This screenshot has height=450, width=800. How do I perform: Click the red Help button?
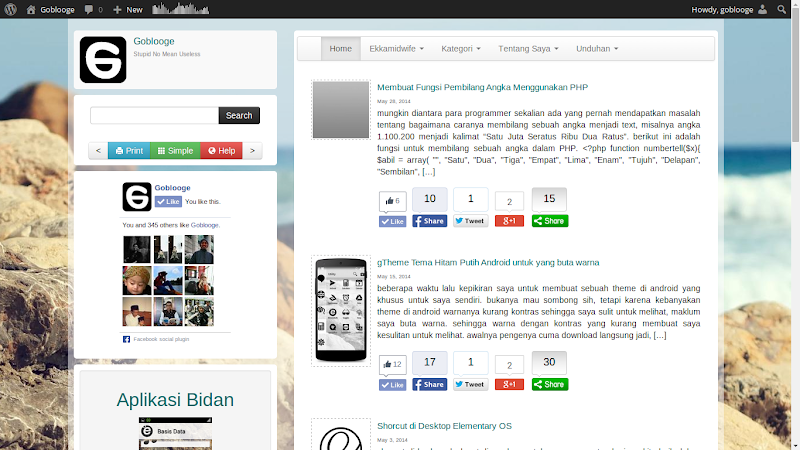click(221, 151)
